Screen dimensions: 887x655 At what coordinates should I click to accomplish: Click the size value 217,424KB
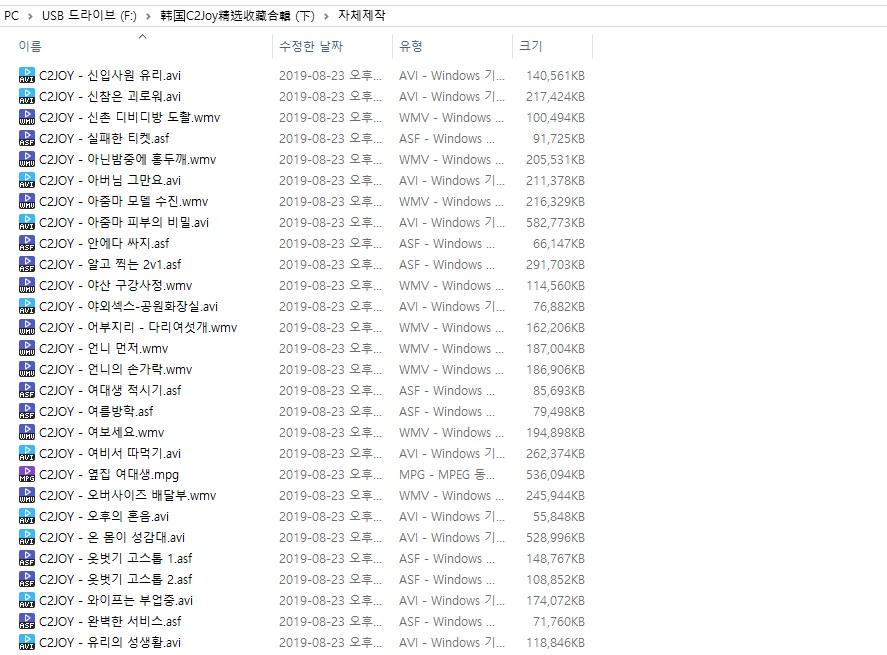[556, 97]
